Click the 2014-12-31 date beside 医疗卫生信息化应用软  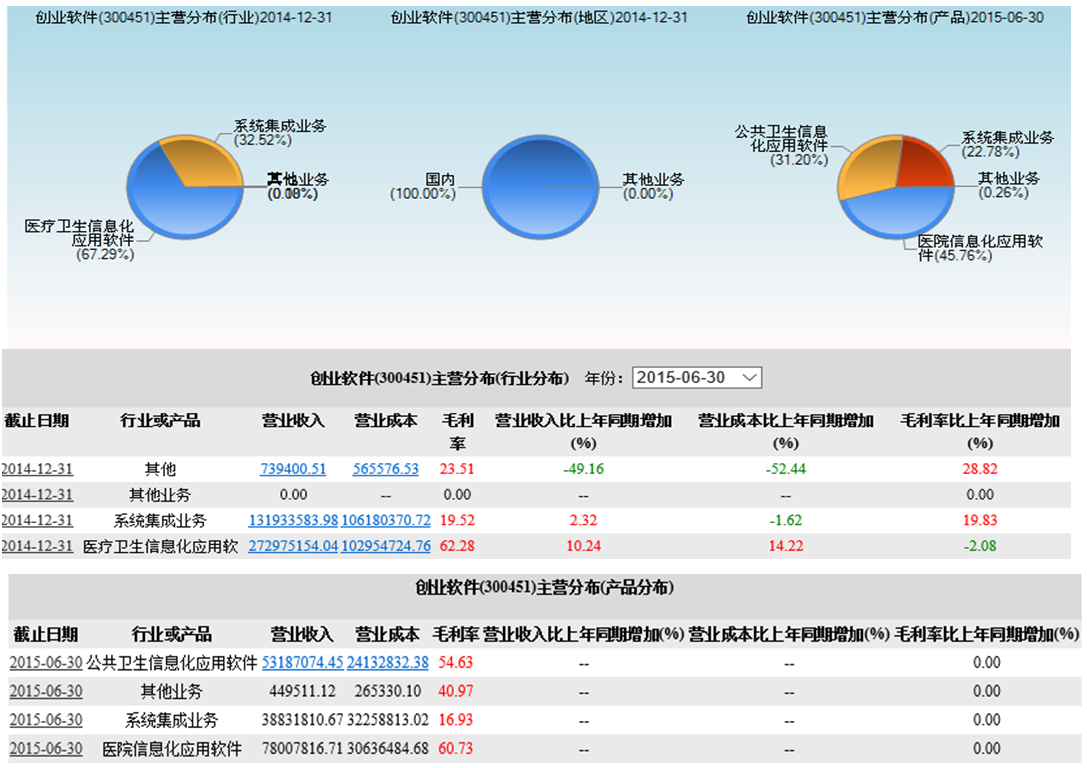point(37,546)
